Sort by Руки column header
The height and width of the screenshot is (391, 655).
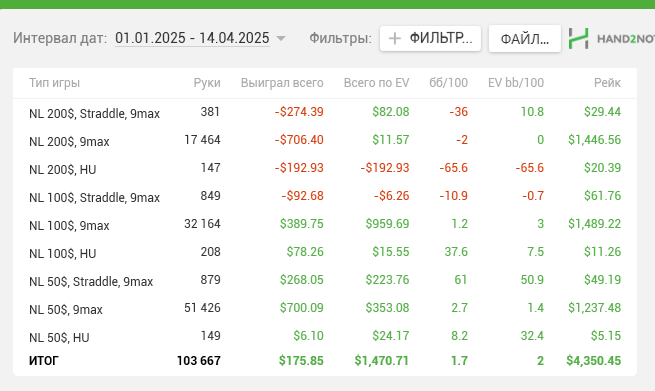point(207,83)
